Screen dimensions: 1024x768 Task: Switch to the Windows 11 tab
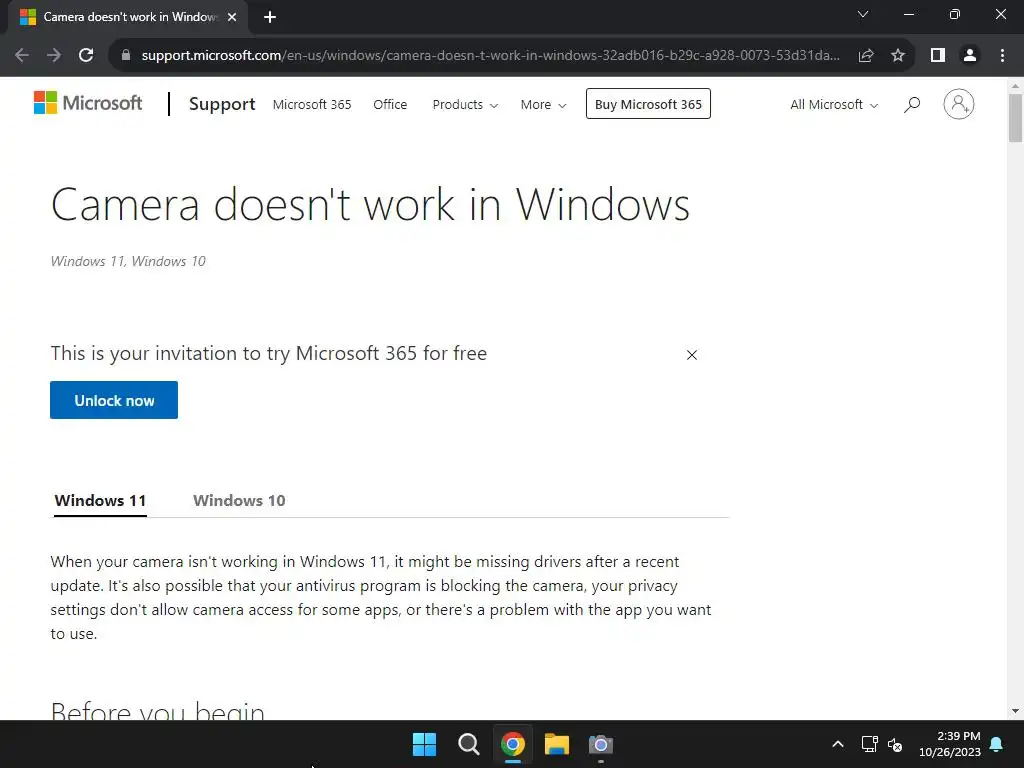100,501
